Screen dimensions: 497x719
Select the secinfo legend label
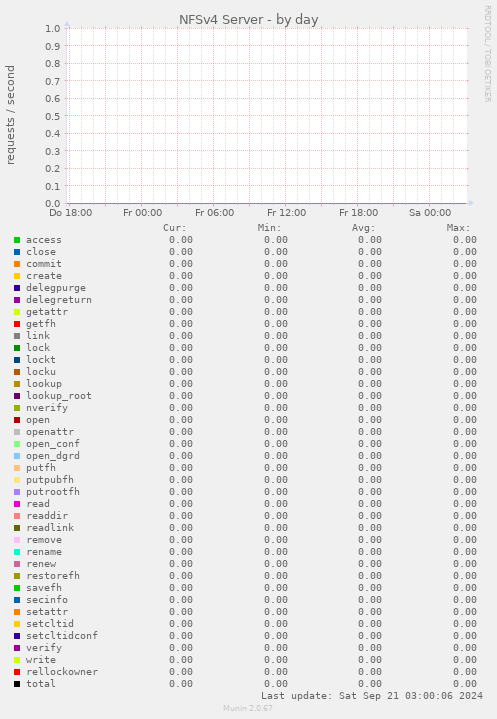[x=47, y=599]
